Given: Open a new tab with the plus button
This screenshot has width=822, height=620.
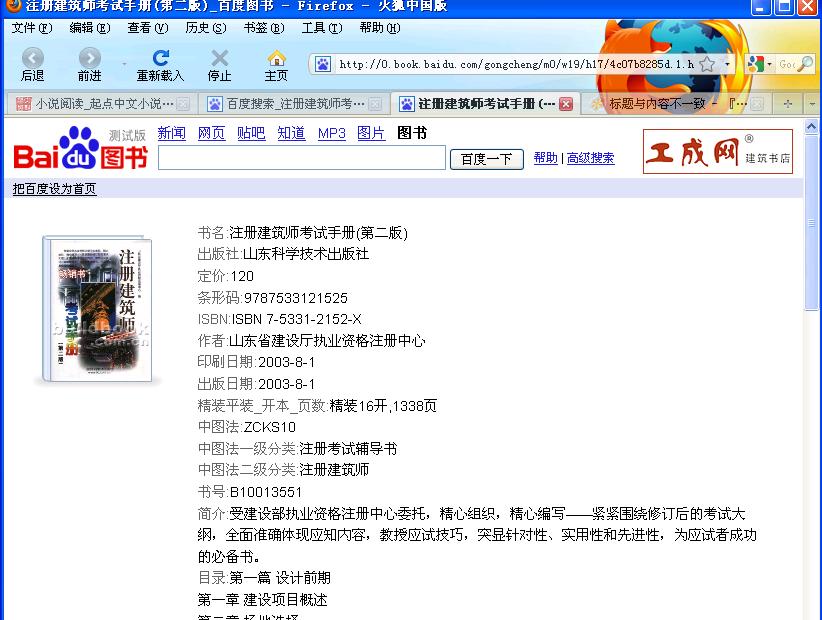Looking at the screenshot, I should 787,104.
